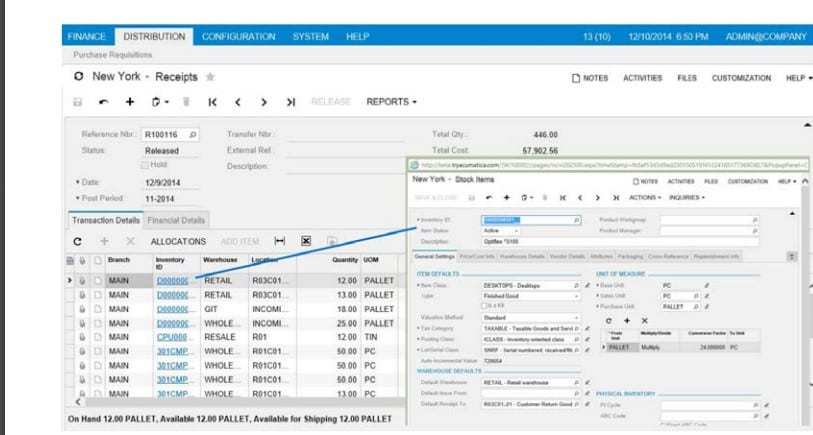Click the grid's horizontal scrollbar
The image size is (813, 435).
pyautogui.click(x=230, y=402)
